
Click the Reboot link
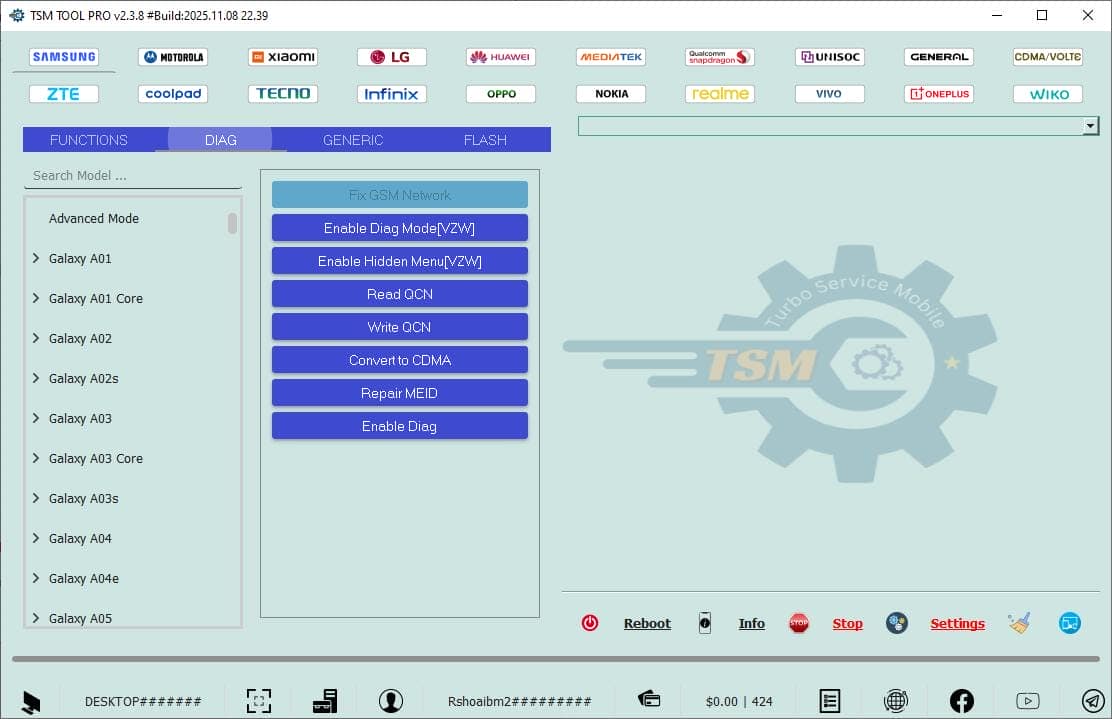[647, 623]
